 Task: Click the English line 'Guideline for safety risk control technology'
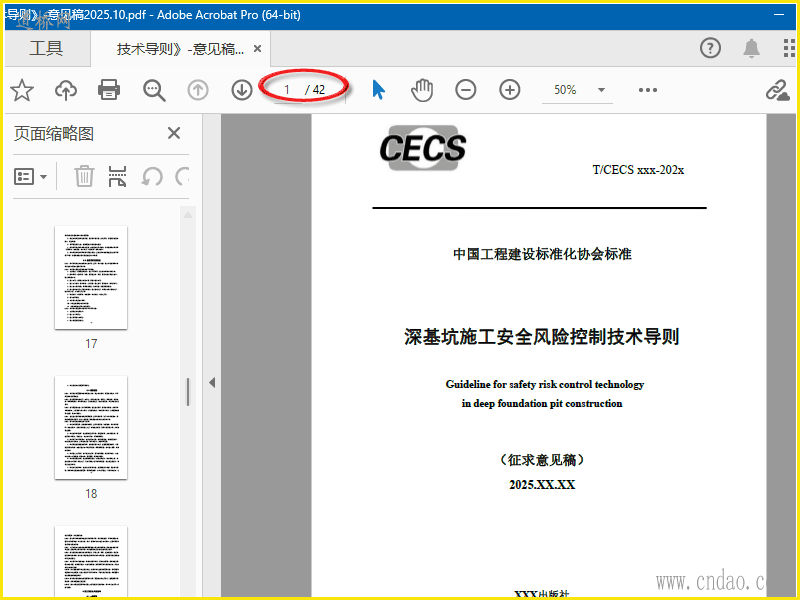point(544,384)
